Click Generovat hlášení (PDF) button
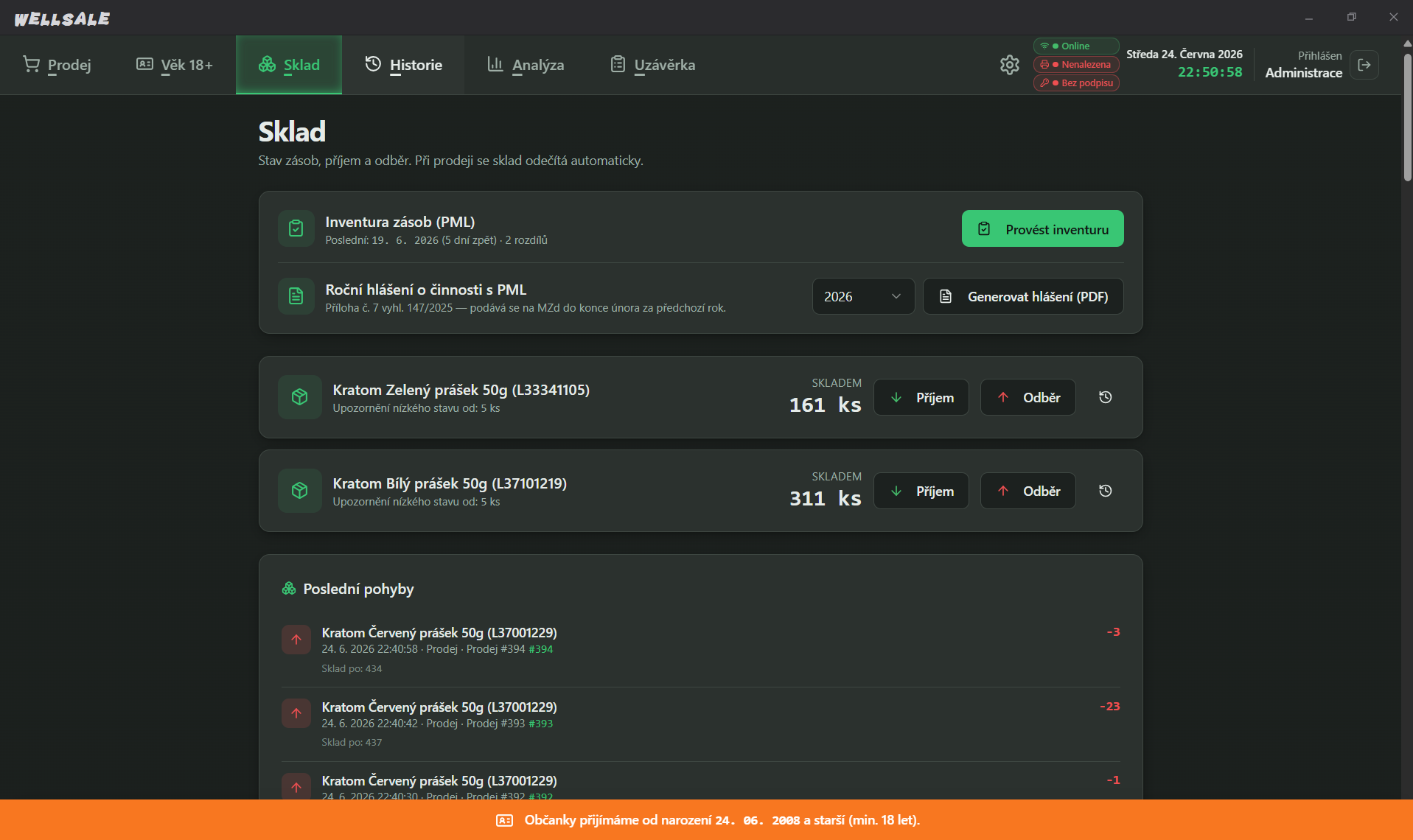Viewport: 1413px width, 840px height. (x=1023, y=296)
